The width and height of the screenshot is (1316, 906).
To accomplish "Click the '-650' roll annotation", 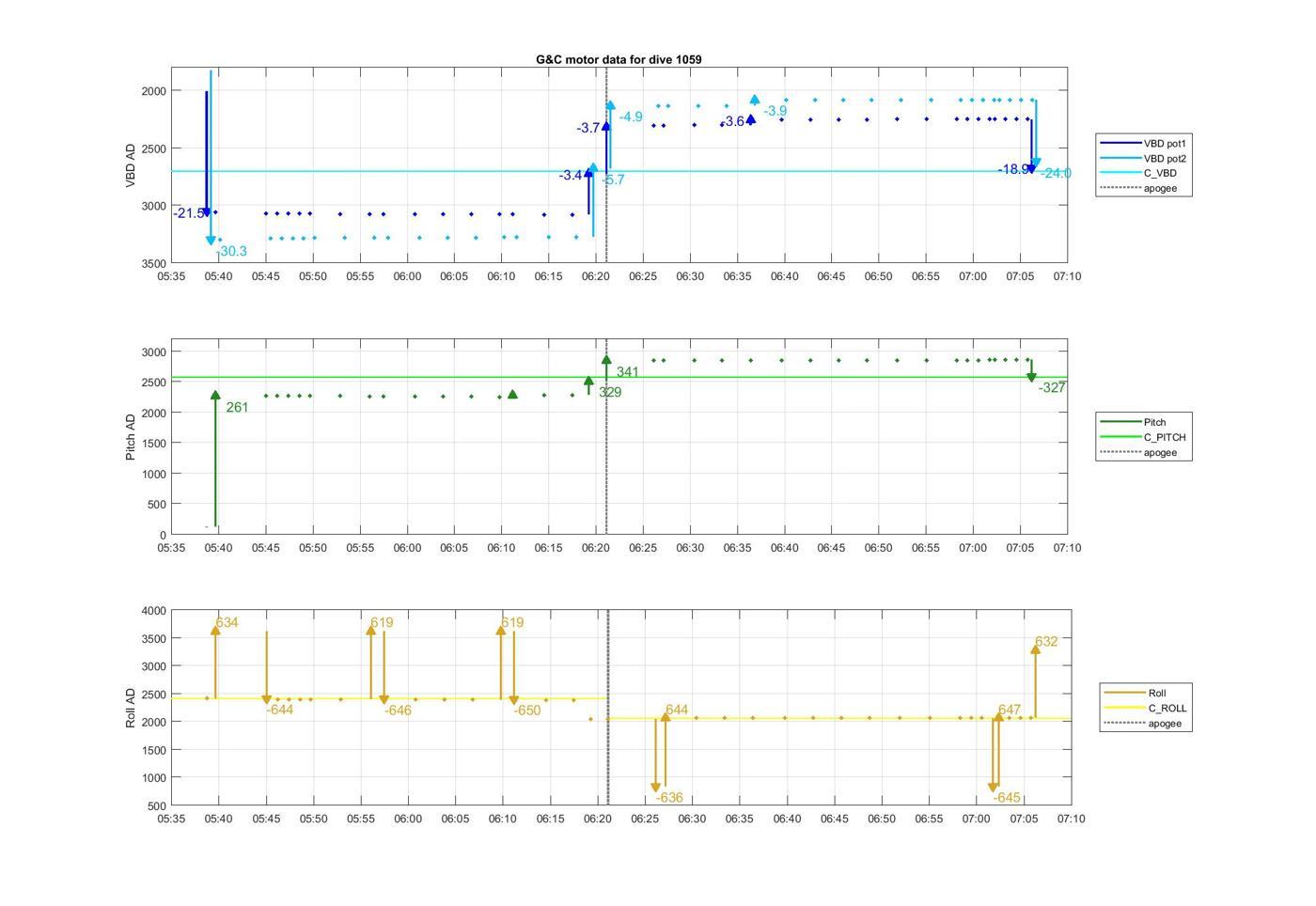I will point(527,711).
